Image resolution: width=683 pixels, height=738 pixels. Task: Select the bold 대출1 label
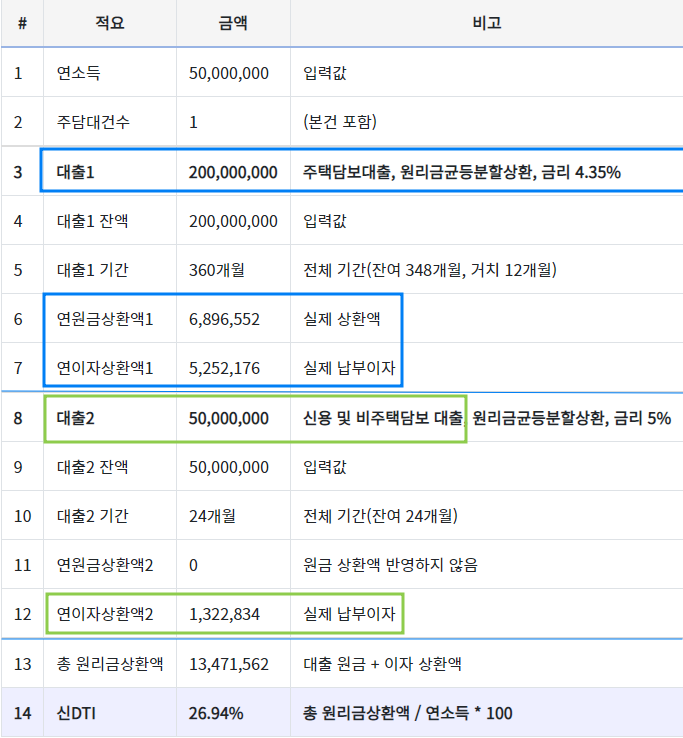pos(75,172)
